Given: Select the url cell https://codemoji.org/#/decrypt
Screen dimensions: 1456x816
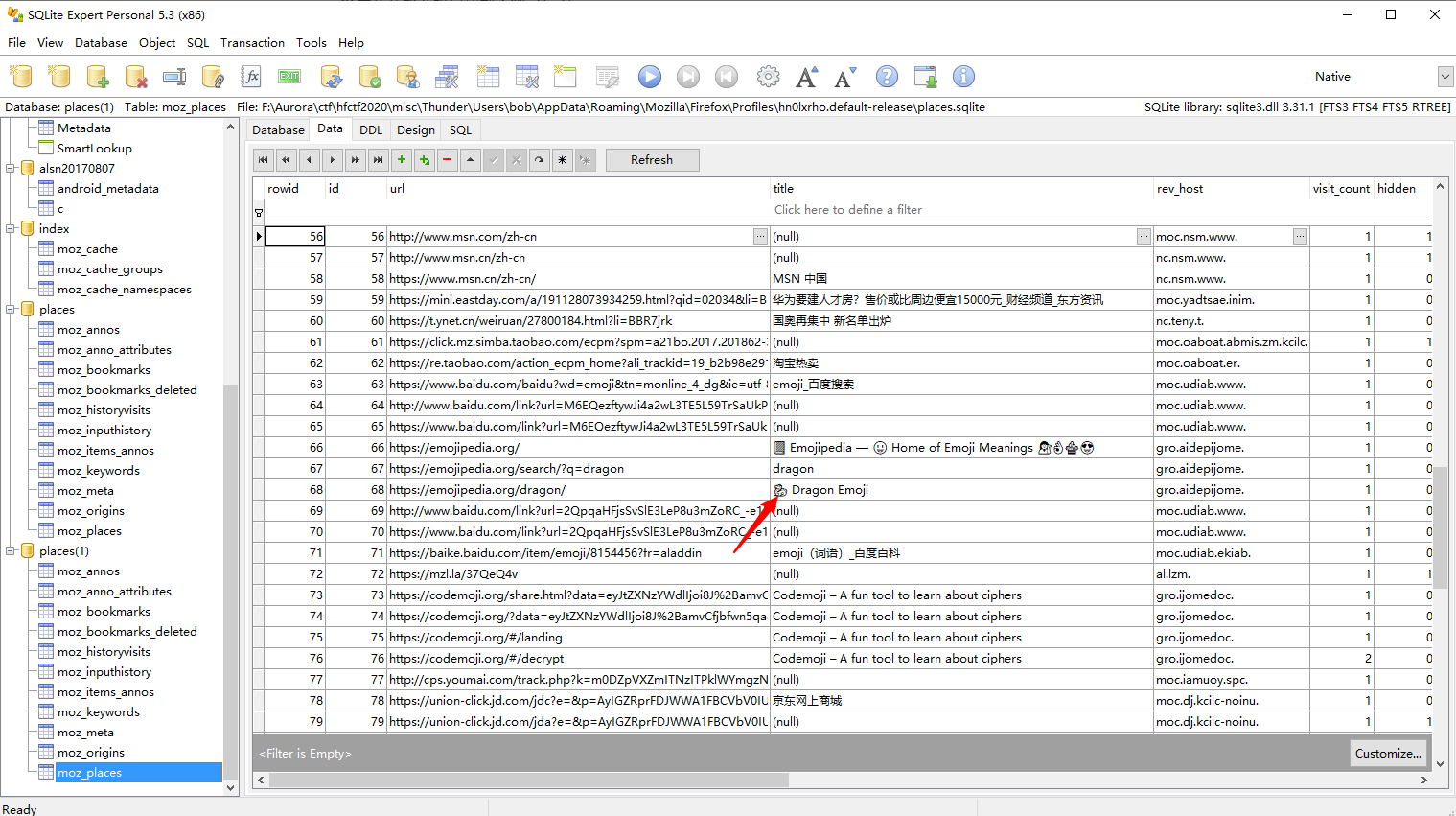Looking at the screenshot, I should point(579,659).
